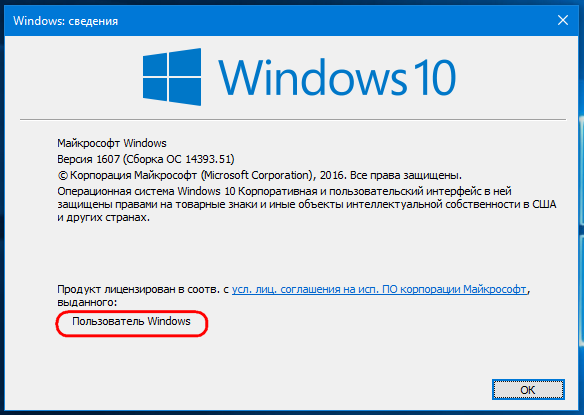Click the lower-right pane of the Windows logo
The height and width of the screenshot is (415, 584).
185,91
